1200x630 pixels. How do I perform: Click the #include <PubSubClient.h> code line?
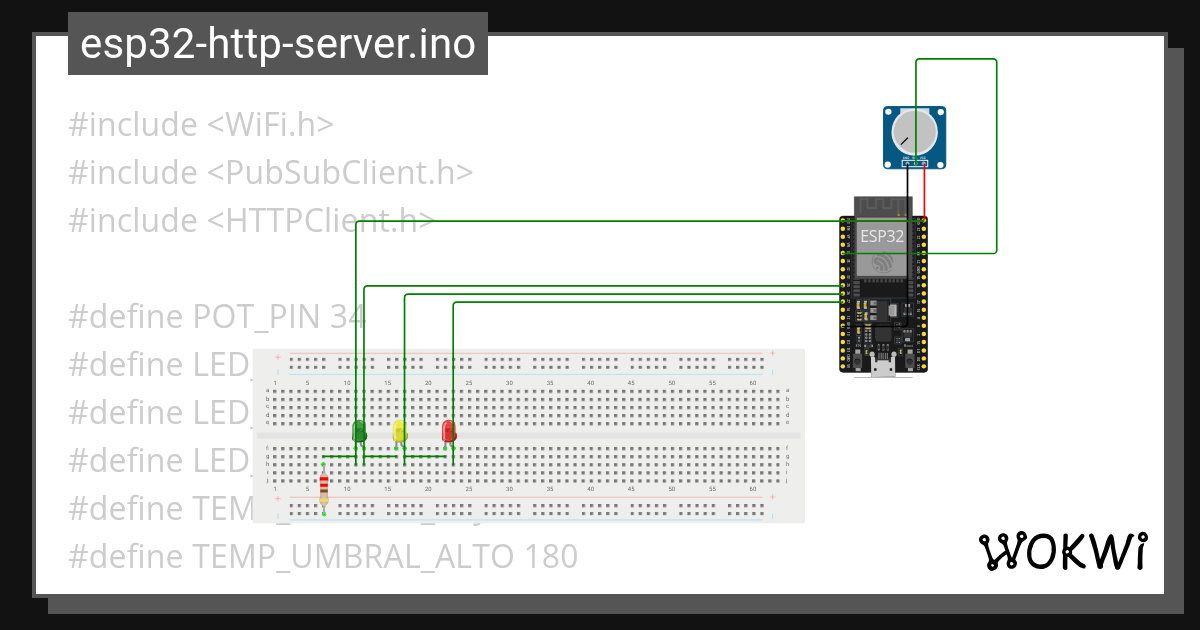pyautogui.click(x=270, y=172)
